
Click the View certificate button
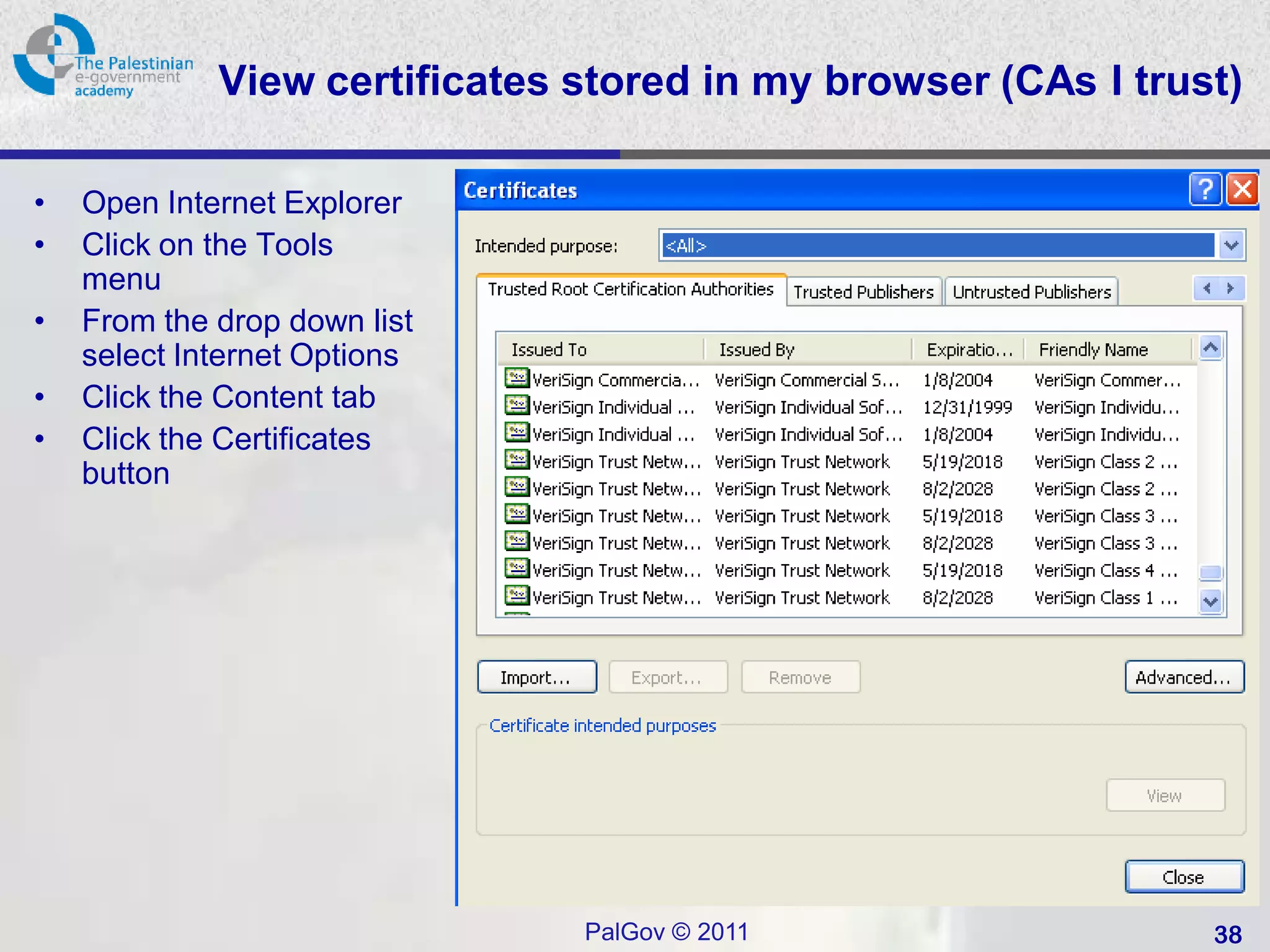tap(1165, 795)
